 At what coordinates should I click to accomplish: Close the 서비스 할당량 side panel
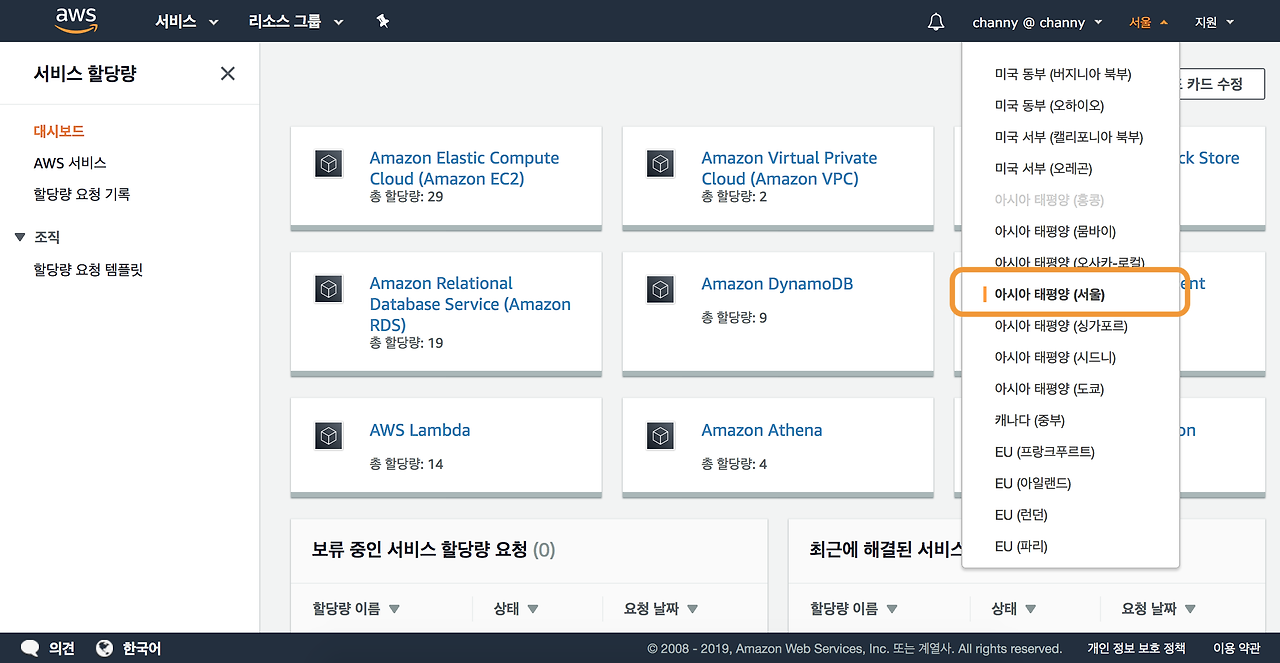pos(228,73)
